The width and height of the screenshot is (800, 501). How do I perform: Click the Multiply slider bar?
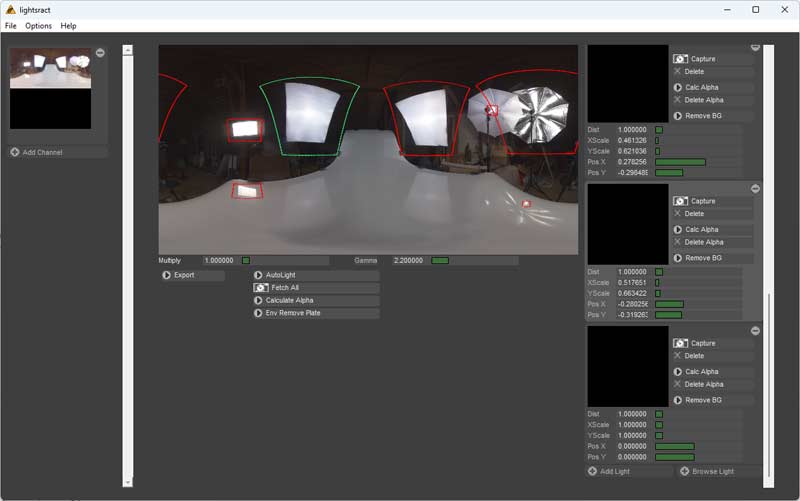(270, 260)
